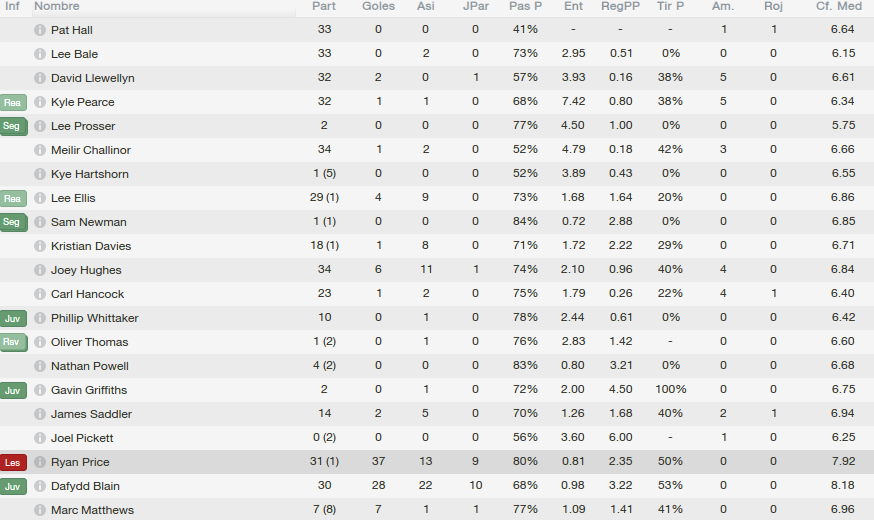
Task: Open the info icon beside Pat Hall
Action: tap(40, 30)
